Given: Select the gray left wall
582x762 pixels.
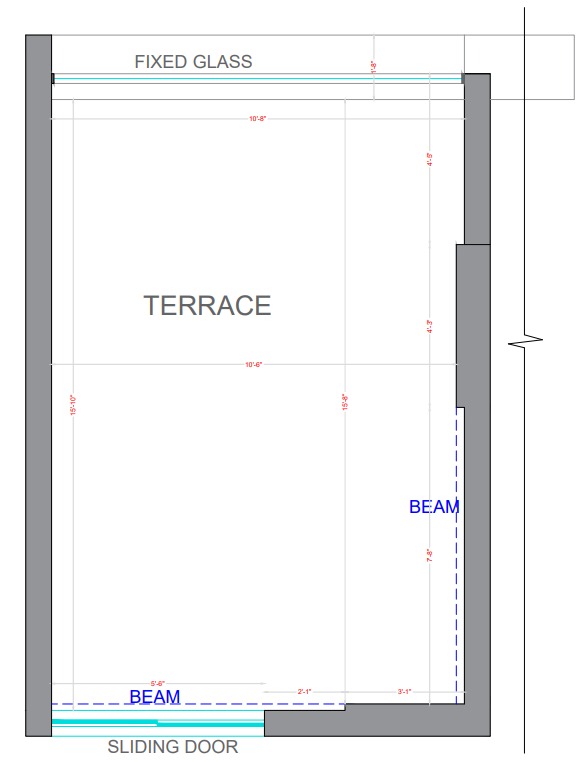Looking at the screenshot, I should [38, 385].
